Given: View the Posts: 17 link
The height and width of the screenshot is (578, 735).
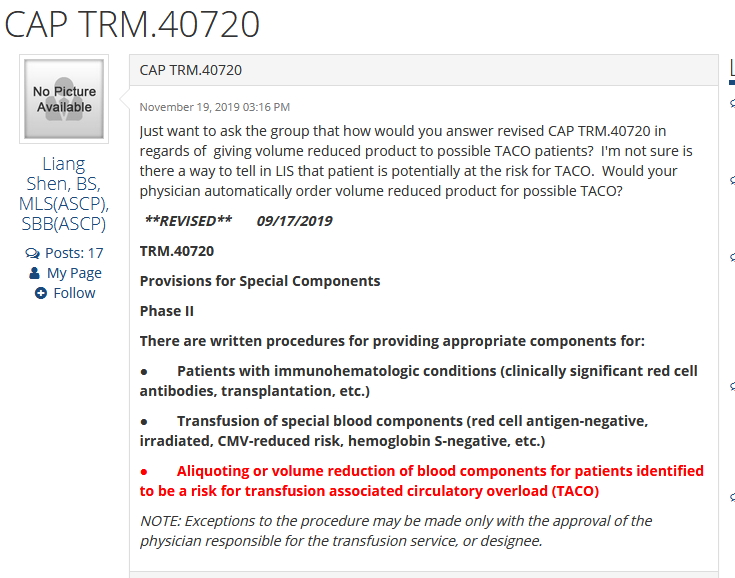Looking at the screenshot, I should [74, 253].
